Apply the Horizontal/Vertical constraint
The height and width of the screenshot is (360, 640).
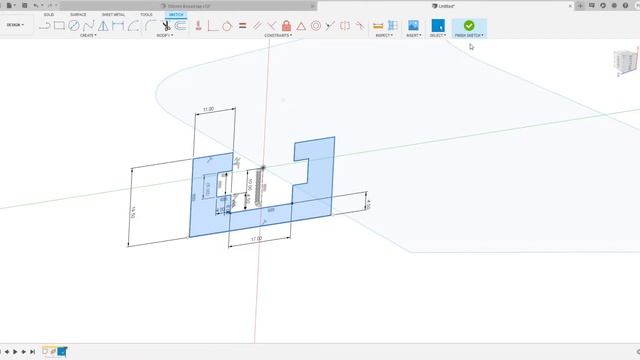tap(198, 26)
